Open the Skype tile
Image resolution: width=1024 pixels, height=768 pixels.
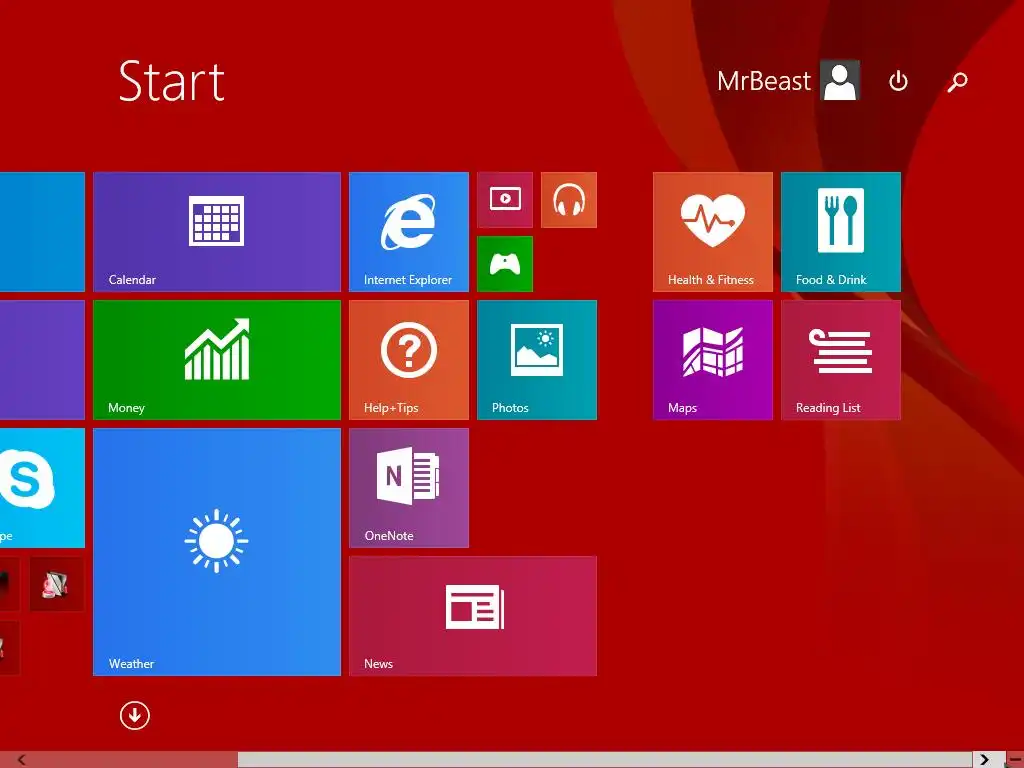pos(42,488)
